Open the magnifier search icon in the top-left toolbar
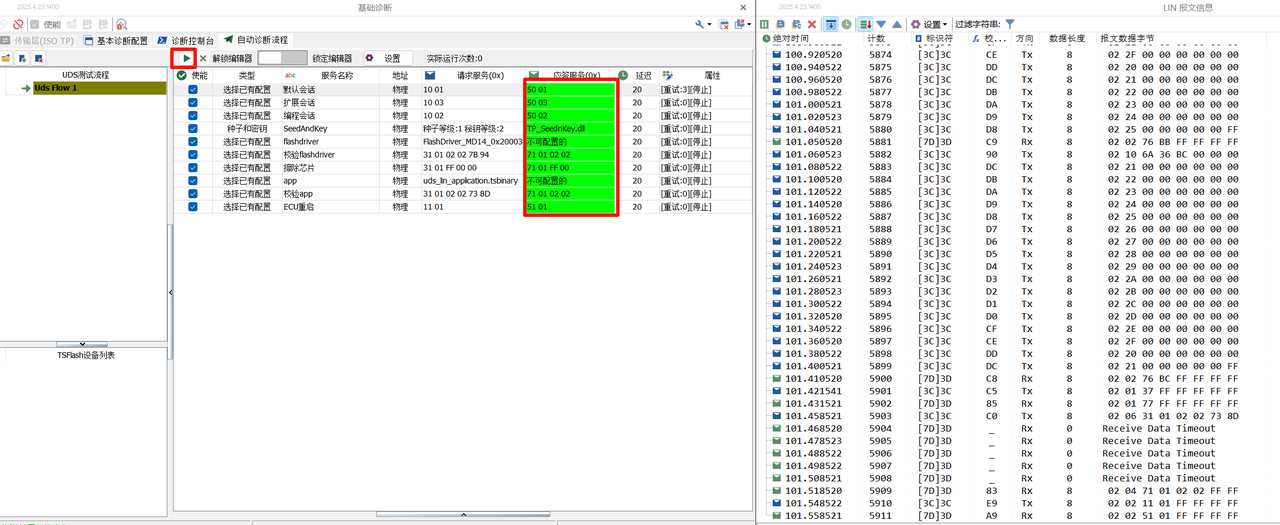 pyautogui.click(x=121, y=24)
